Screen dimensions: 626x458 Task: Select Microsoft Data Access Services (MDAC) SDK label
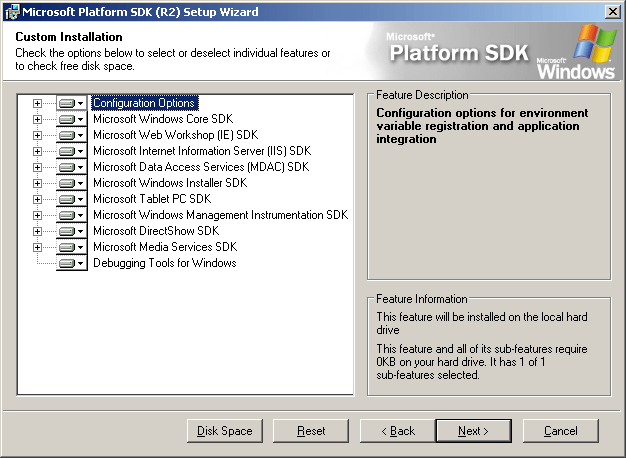coord(201,167)
